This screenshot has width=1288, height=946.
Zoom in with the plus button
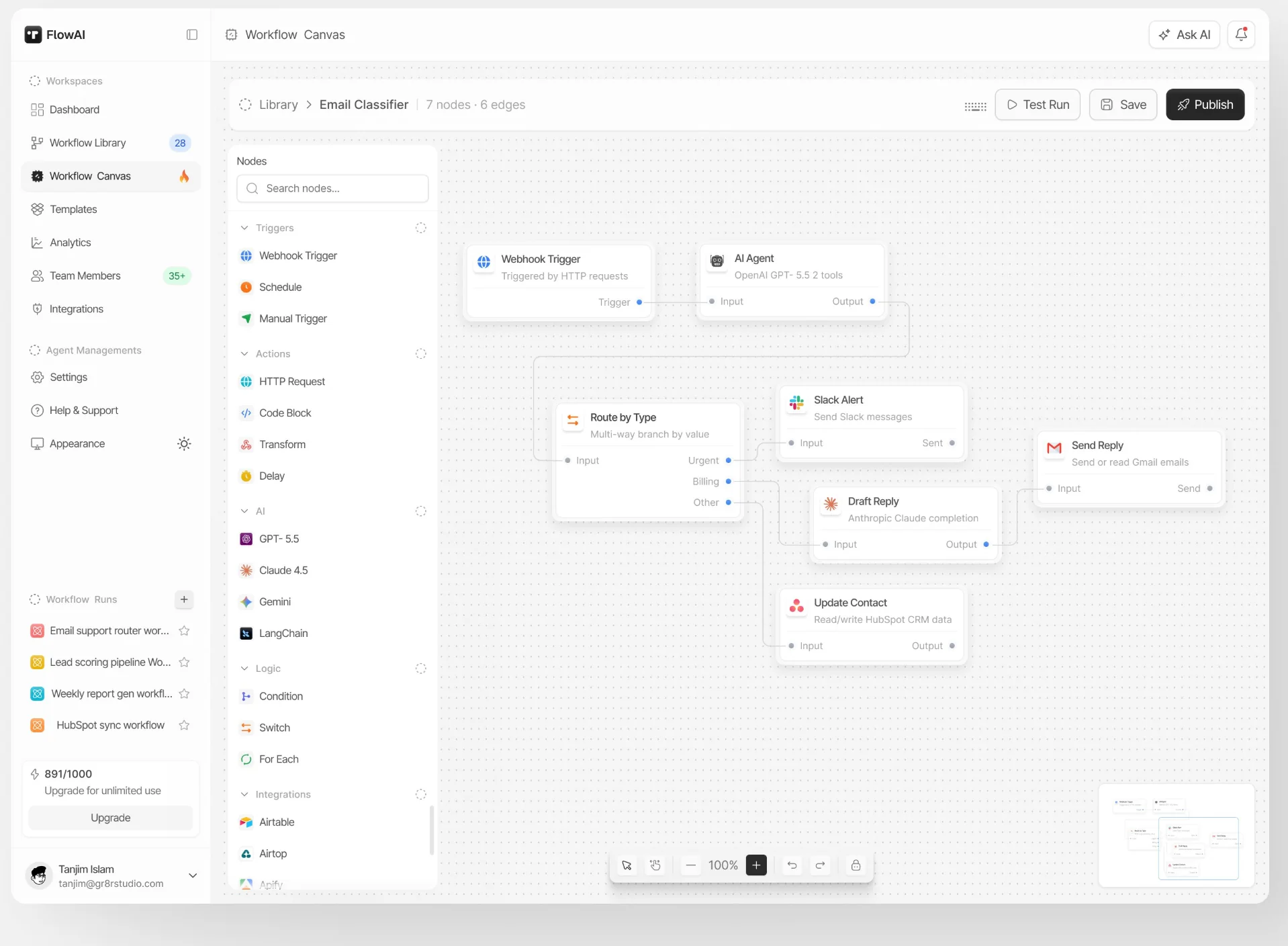click(756, 865)
